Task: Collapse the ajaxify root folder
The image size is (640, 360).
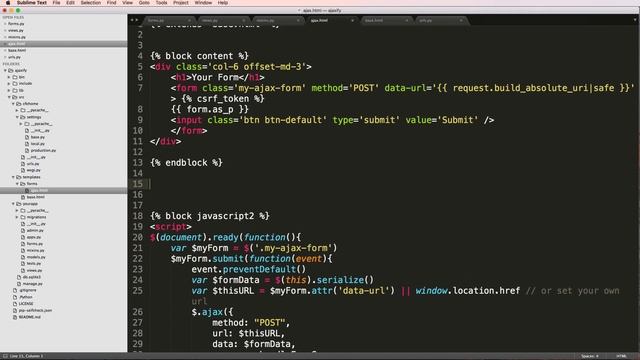Action: pyautogui.click(x=5, y=71)
